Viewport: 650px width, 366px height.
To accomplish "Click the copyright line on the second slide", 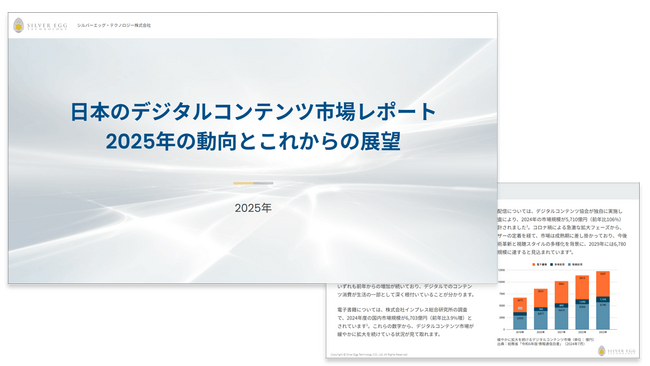I will pyautogui.click(x=369, y=354).
